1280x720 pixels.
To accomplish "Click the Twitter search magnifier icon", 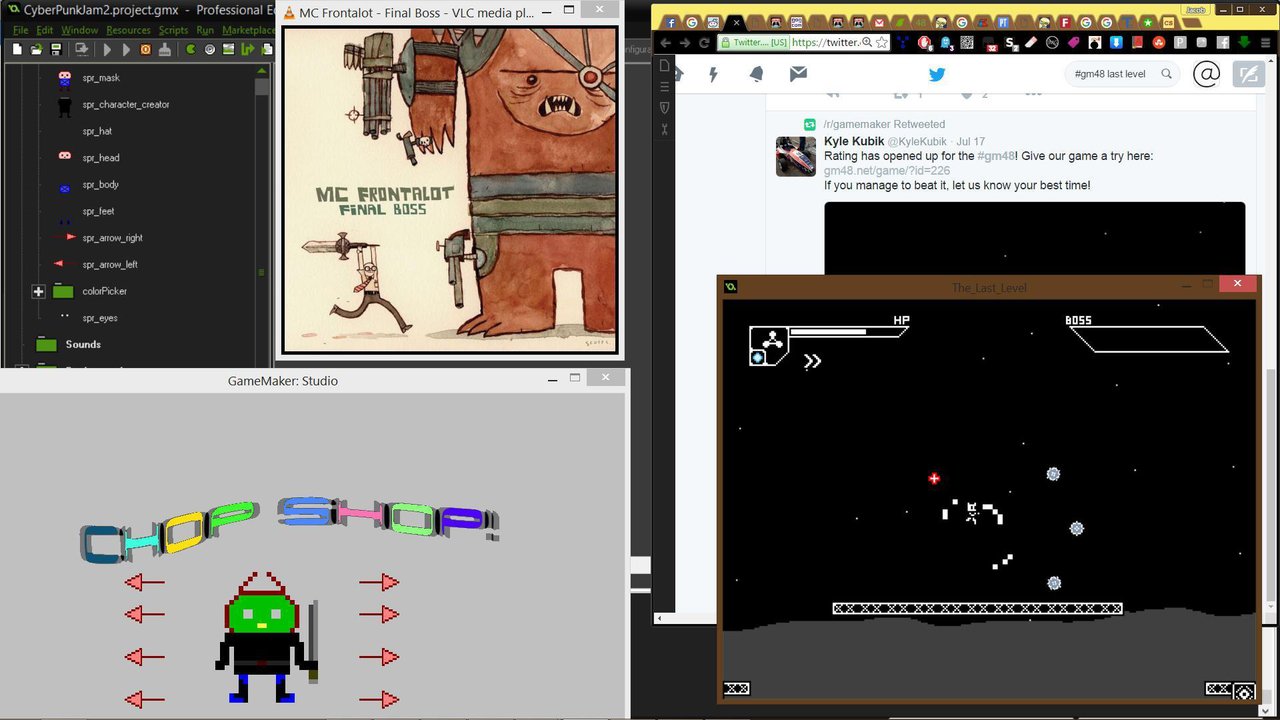I will 1166,74.
